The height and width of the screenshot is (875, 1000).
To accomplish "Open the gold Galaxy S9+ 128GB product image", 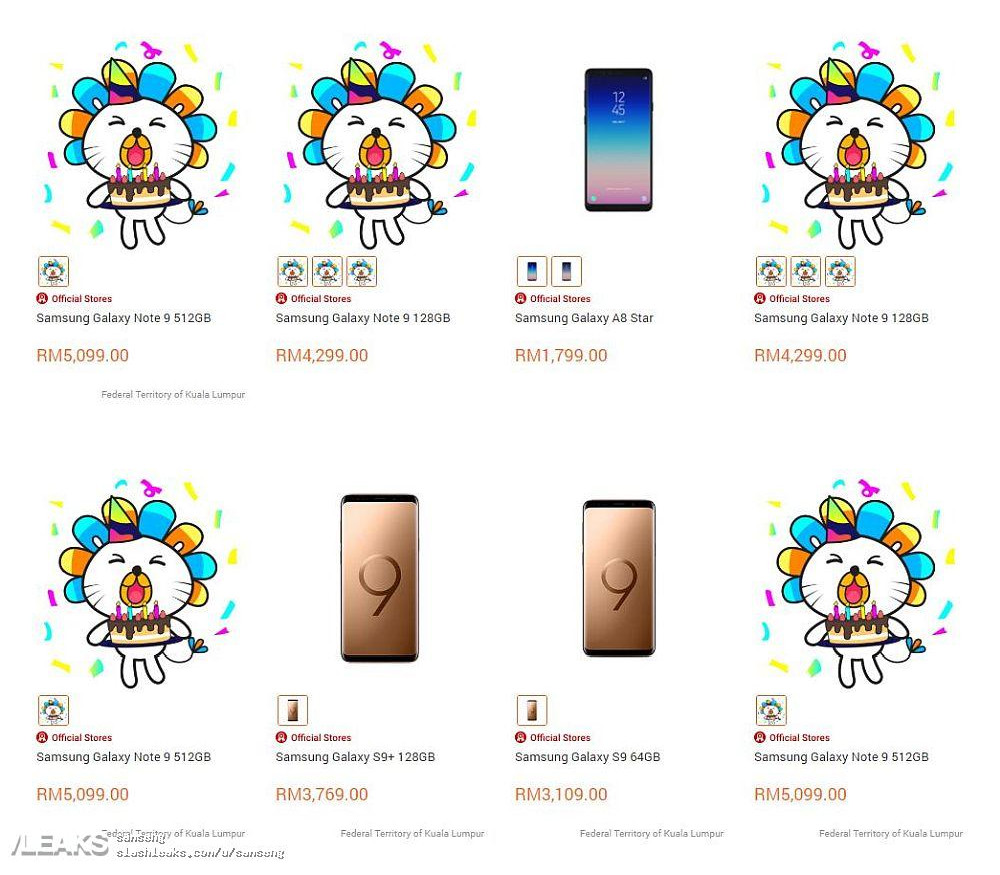I will click(379, 578).
